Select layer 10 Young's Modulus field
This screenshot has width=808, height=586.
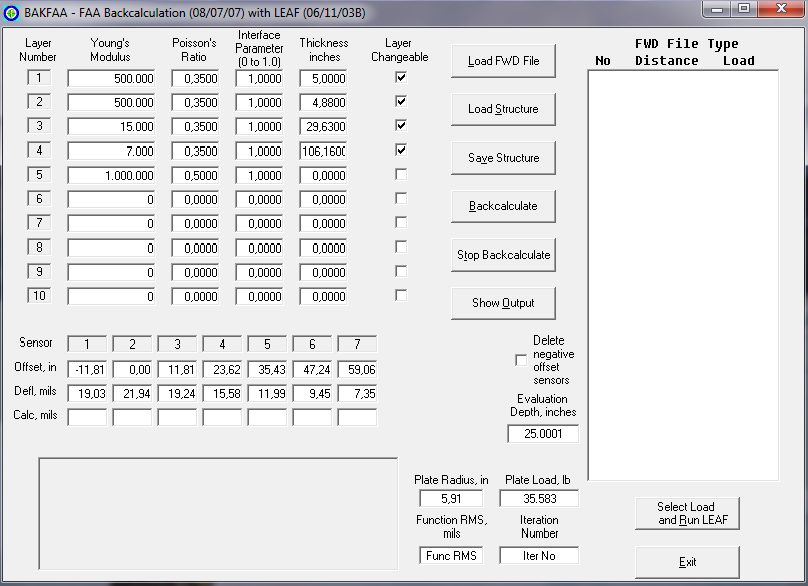click(111, 297)
